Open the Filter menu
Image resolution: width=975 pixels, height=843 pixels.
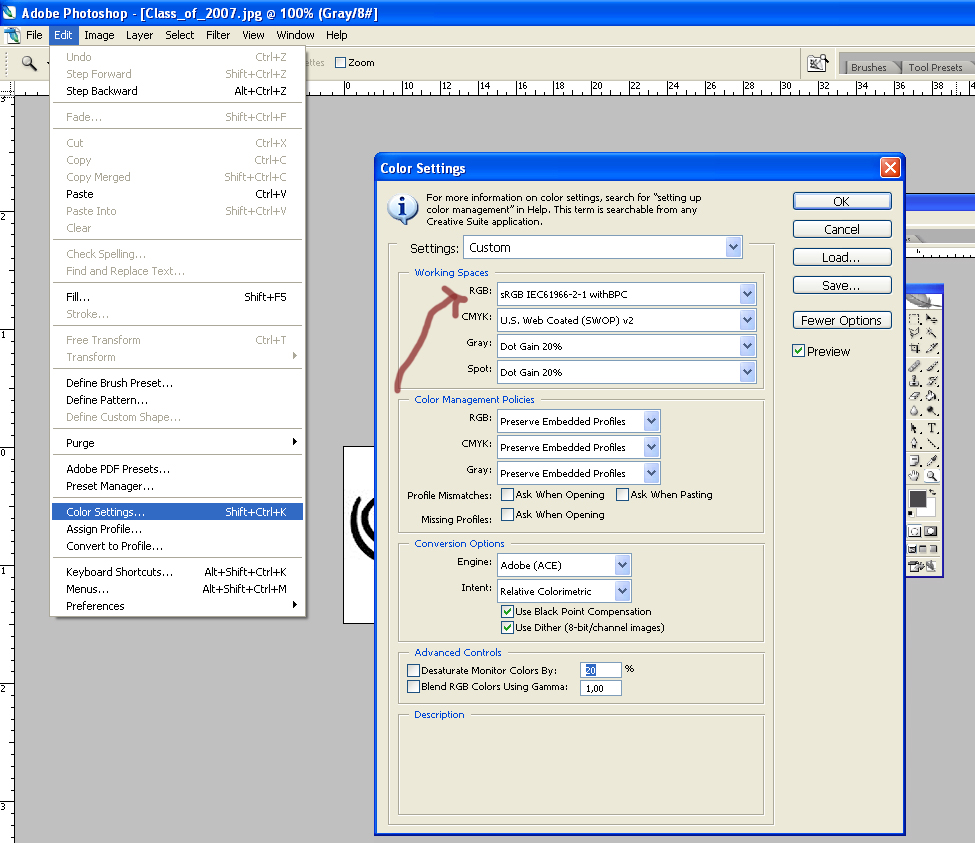pyautogui.click(x=218, y=35)
